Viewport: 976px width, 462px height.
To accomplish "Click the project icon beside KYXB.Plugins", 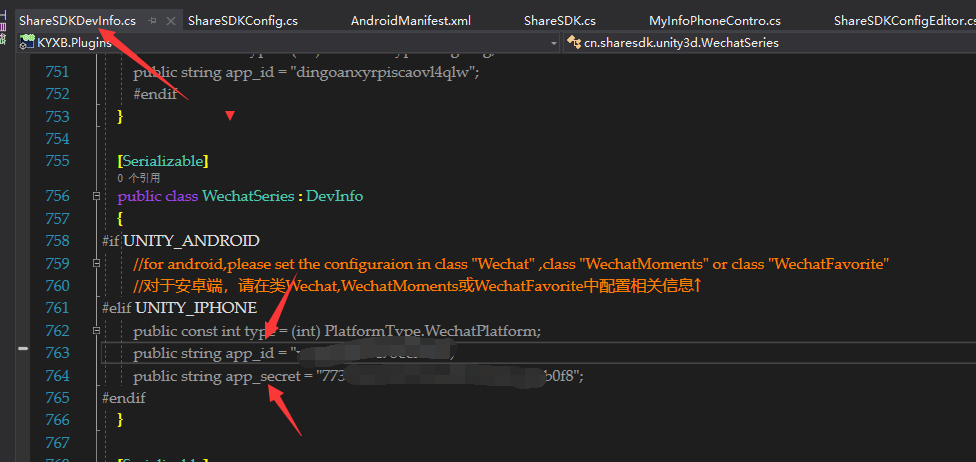I will tap(27, 43).
